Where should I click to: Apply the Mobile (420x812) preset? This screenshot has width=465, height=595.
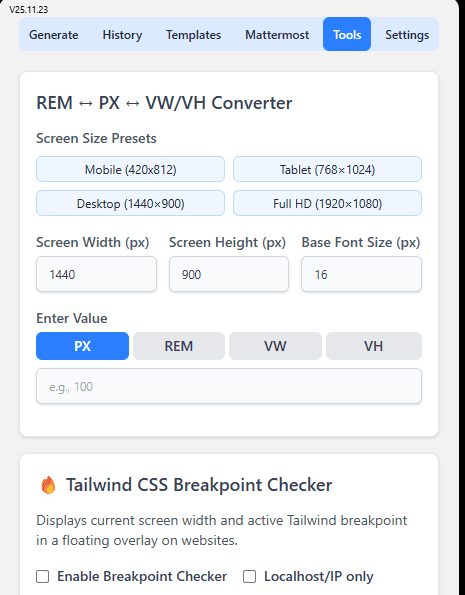(130, 169)
